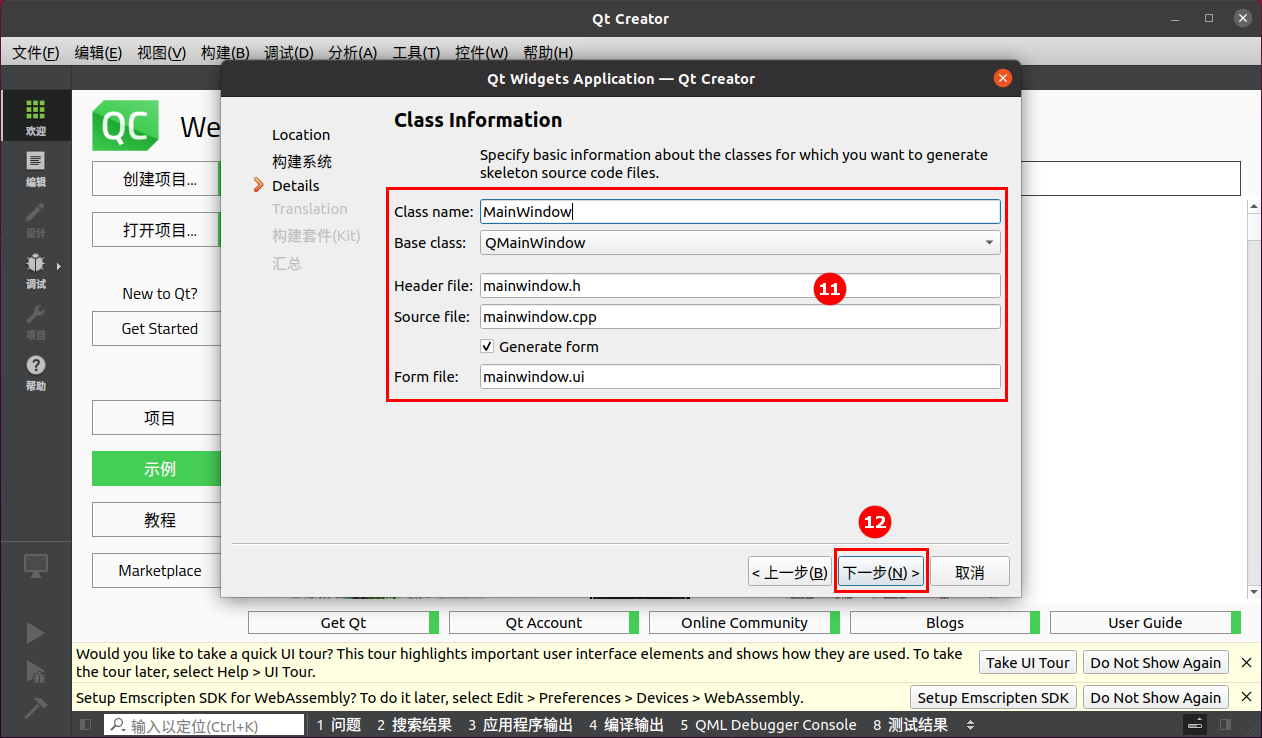Open the 控件(W) menu
The width and height of the screenshot is (1262, 738).
coord(481,53)
